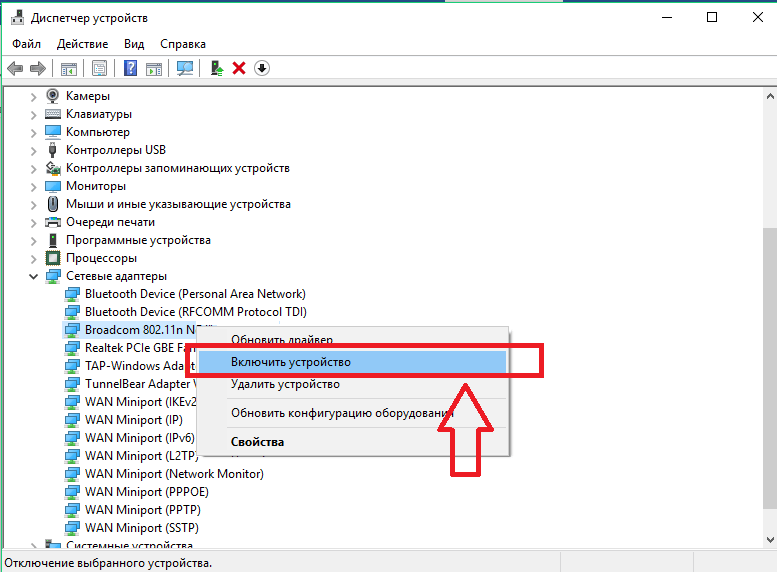
Task: Open the Действие menu
Action: pyautogui.click(x=82, y=44)
